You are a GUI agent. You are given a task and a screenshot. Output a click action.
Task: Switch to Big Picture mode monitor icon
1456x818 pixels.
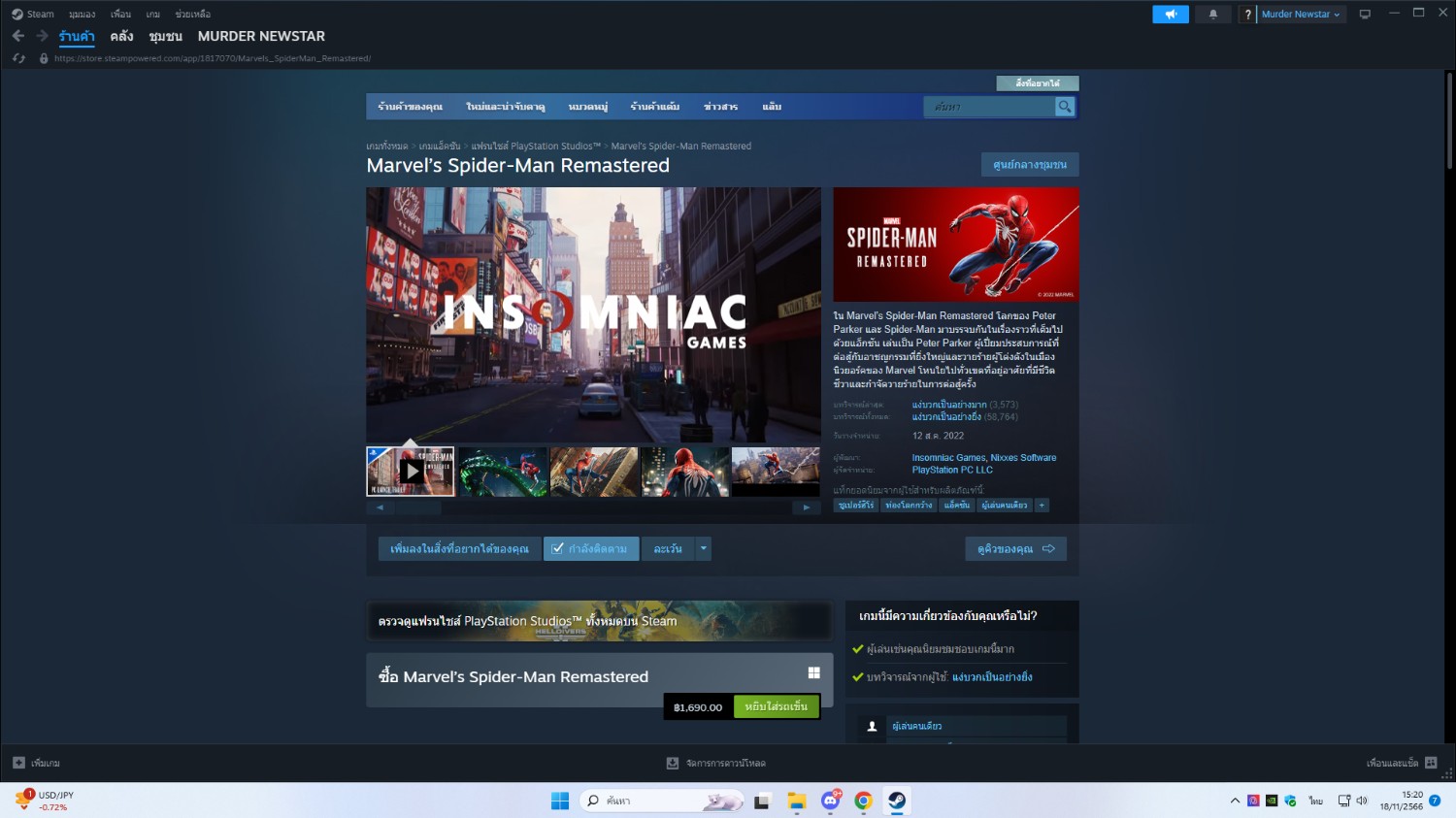click(1365, 15)
